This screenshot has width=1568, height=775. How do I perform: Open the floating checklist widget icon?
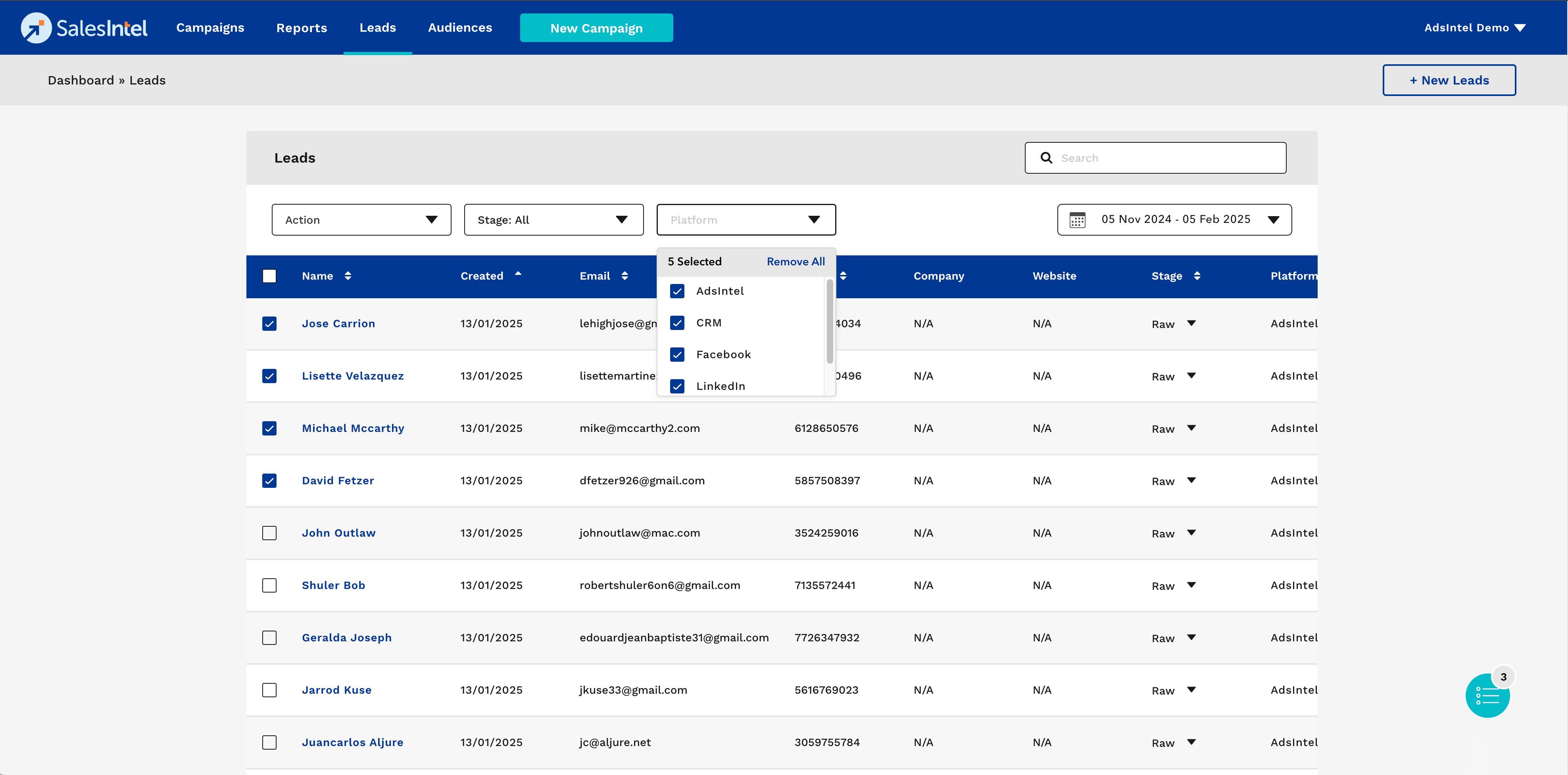1487,696
